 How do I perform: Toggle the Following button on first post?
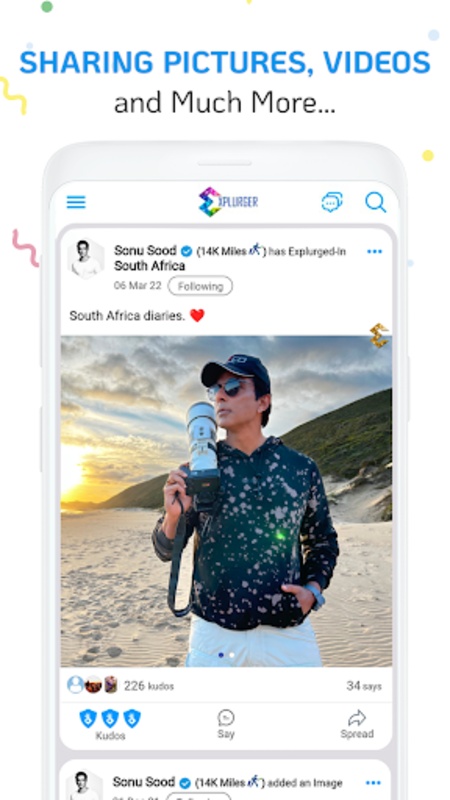[200, 286]
